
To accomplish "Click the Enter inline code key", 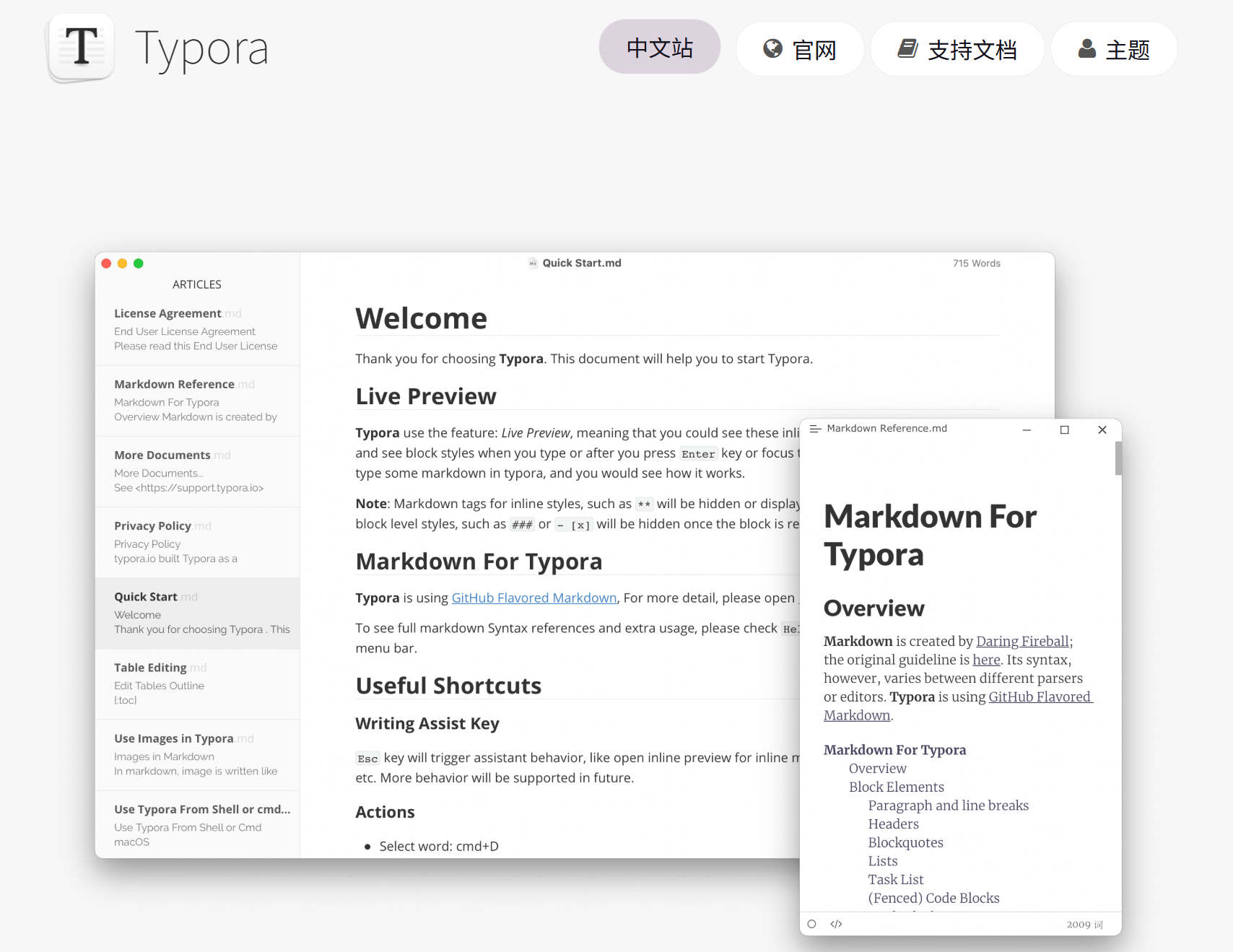I will click(x=698, y=454).
